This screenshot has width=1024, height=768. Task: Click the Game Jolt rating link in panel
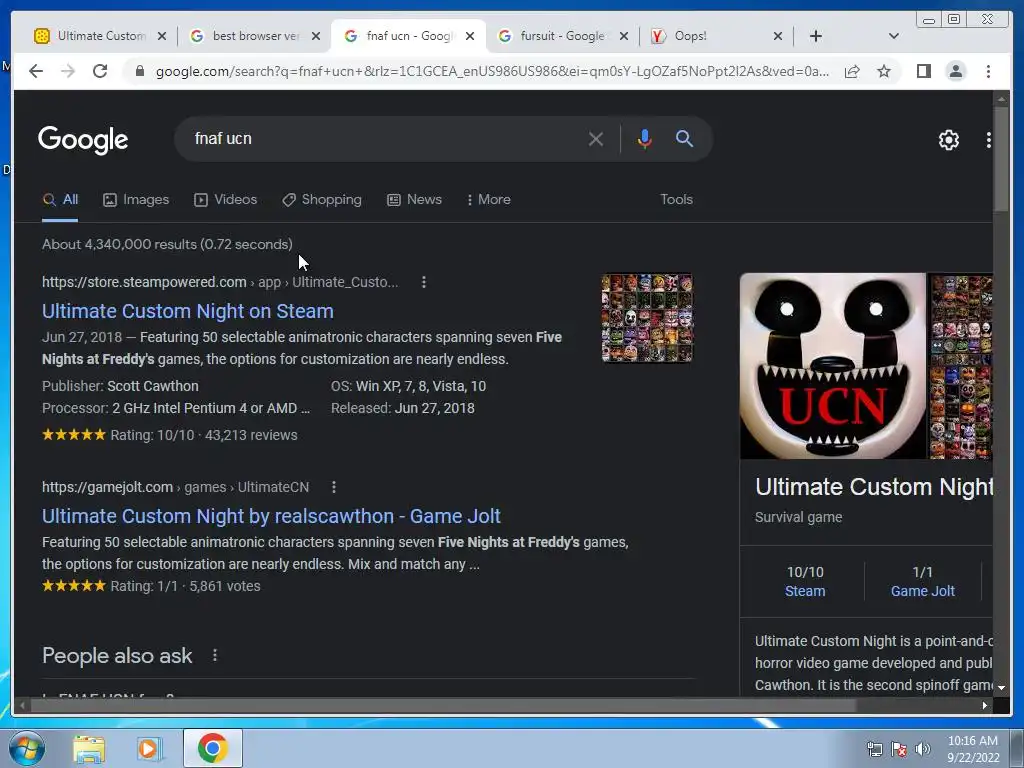[x=922, y=591]
